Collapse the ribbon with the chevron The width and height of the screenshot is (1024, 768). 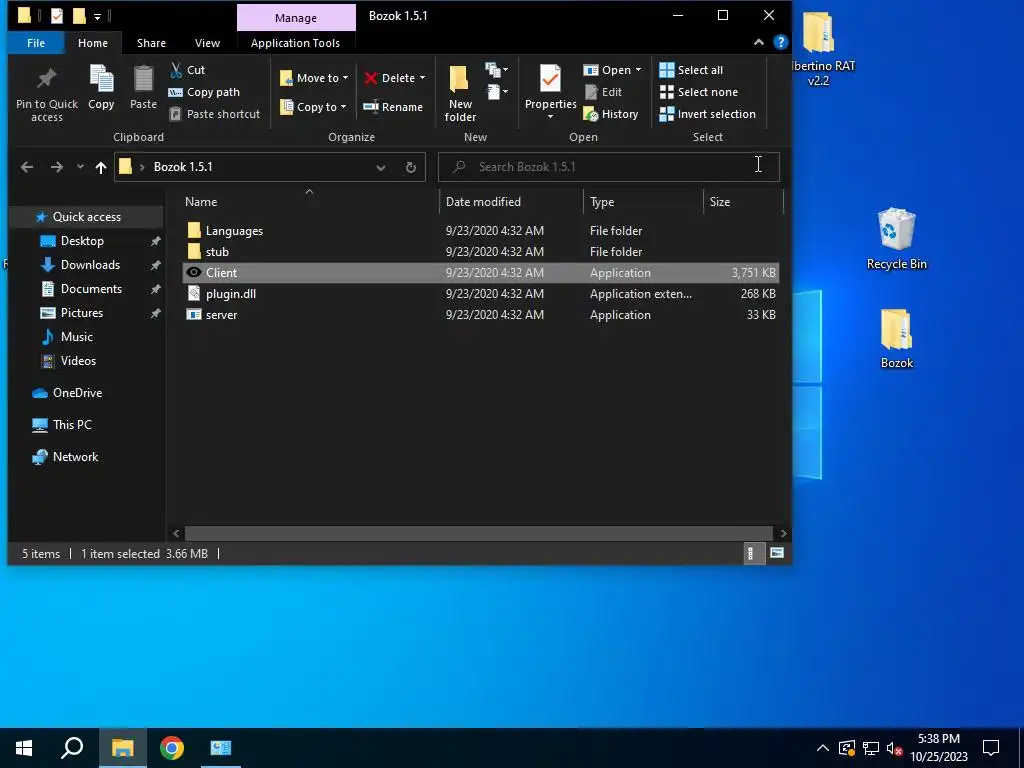tap(758, 42)
